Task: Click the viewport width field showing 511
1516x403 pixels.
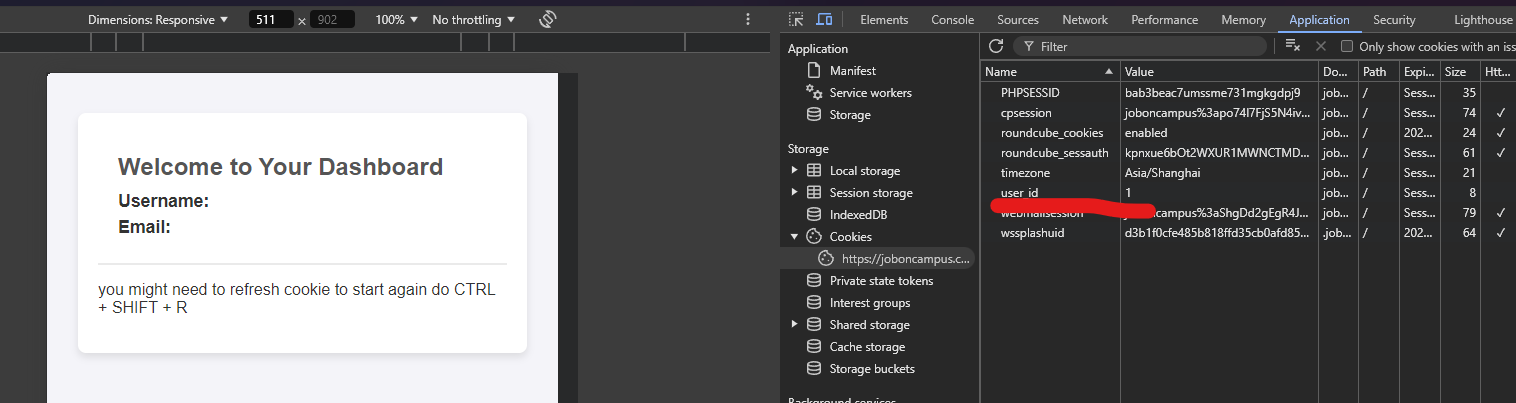Action: 271,20
